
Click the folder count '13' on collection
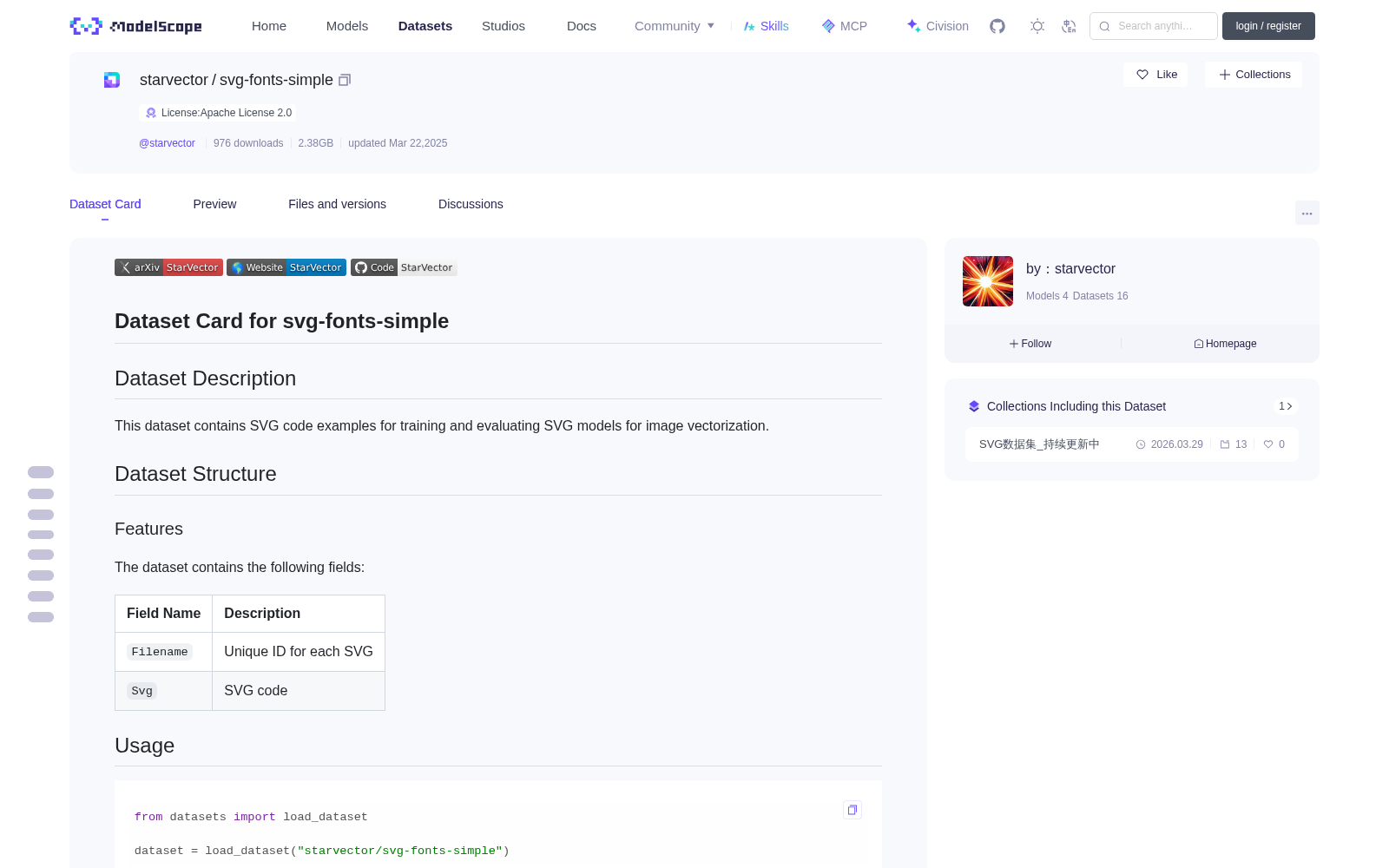click(1241, 444)
